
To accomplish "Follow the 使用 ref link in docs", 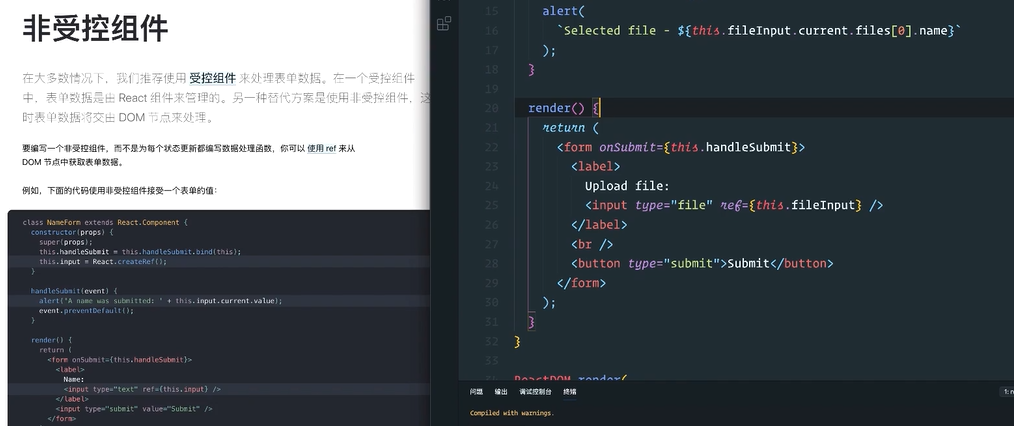I will click(x=321, y=148).
